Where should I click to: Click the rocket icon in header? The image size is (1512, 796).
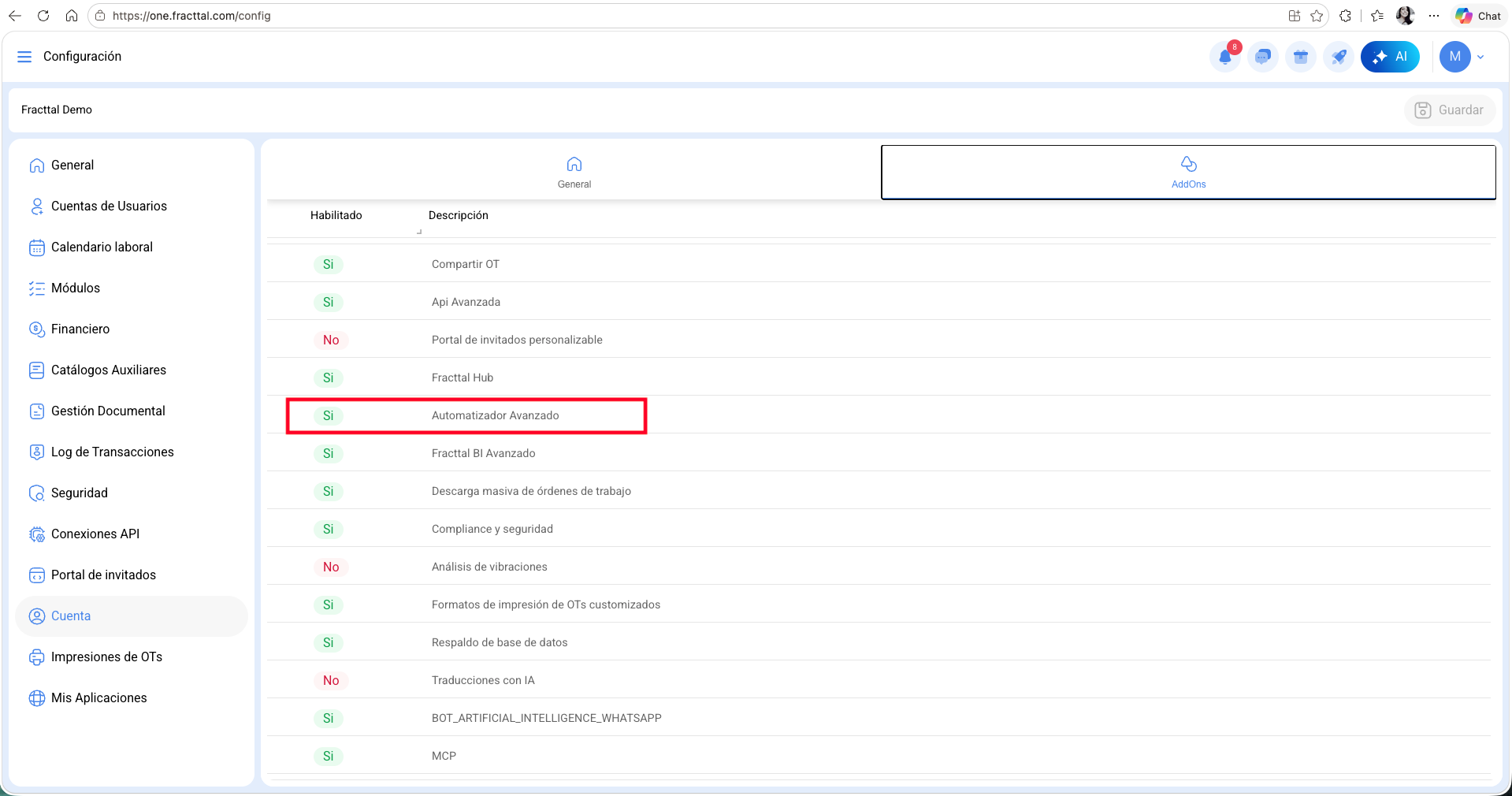[1339, 57]
